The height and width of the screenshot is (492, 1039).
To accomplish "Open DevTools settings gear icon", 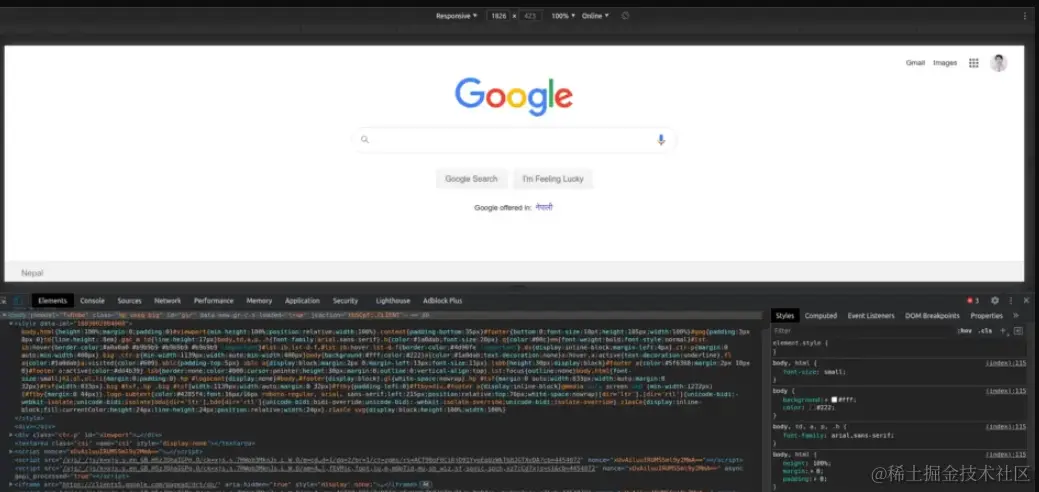I will [x=995, y=300].
